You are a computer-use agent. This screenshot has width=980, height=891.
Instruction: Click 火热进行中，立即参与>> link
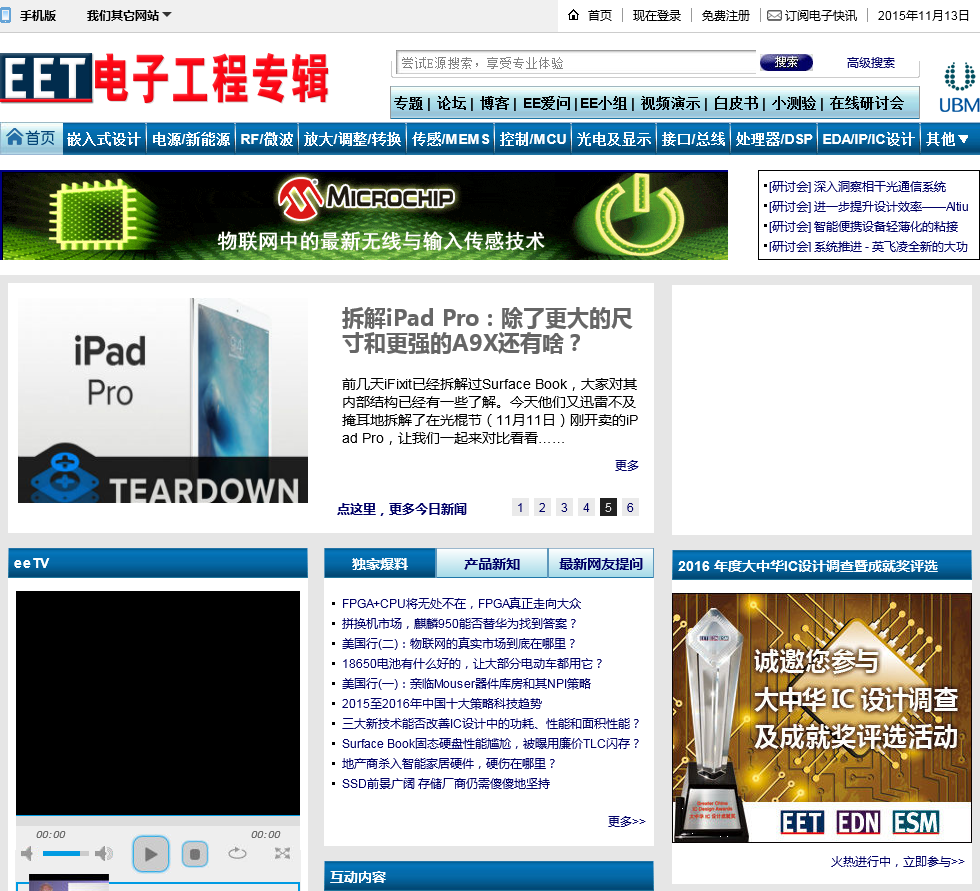click(898, 862)
